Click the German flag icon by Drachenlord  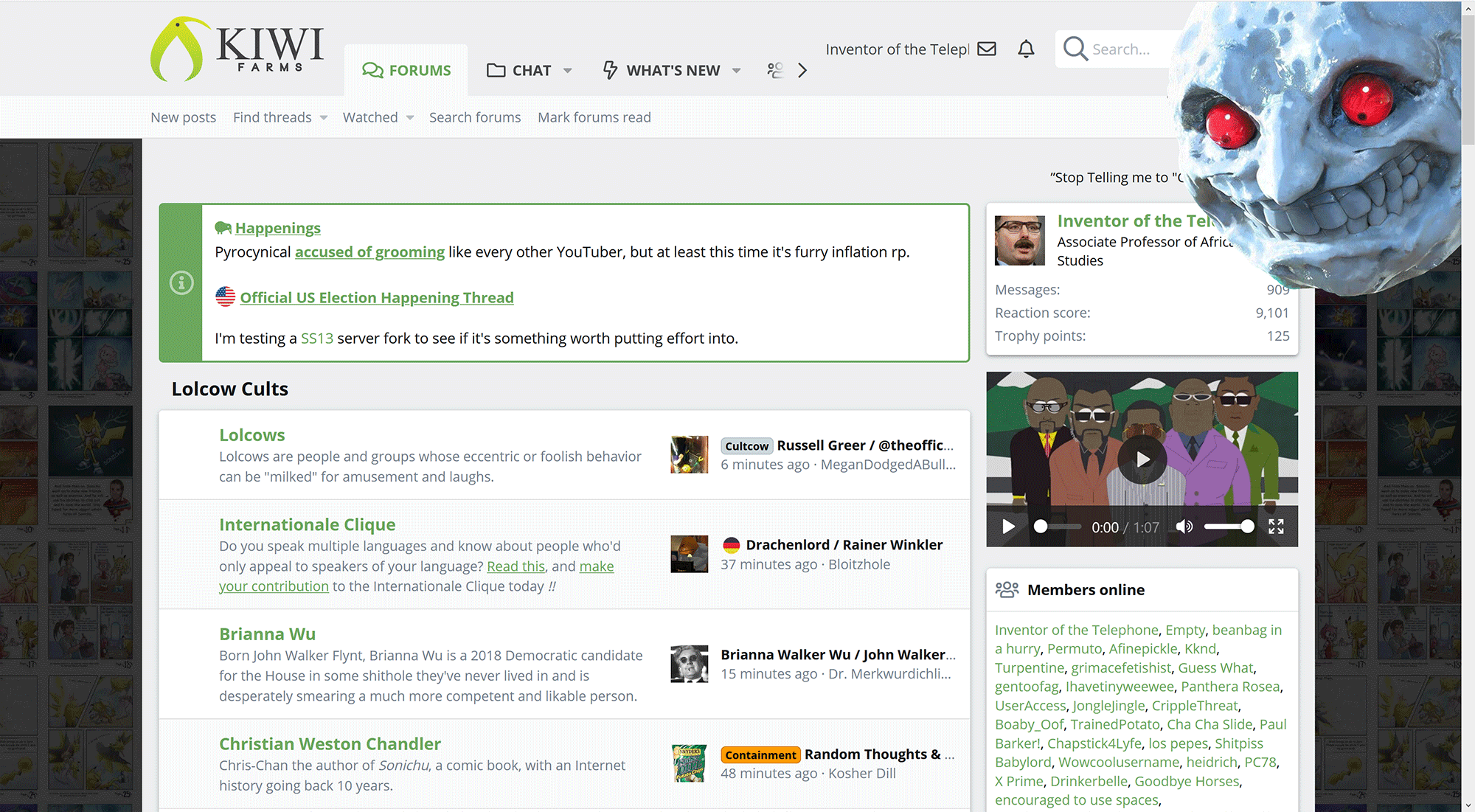tap(731, 545)
